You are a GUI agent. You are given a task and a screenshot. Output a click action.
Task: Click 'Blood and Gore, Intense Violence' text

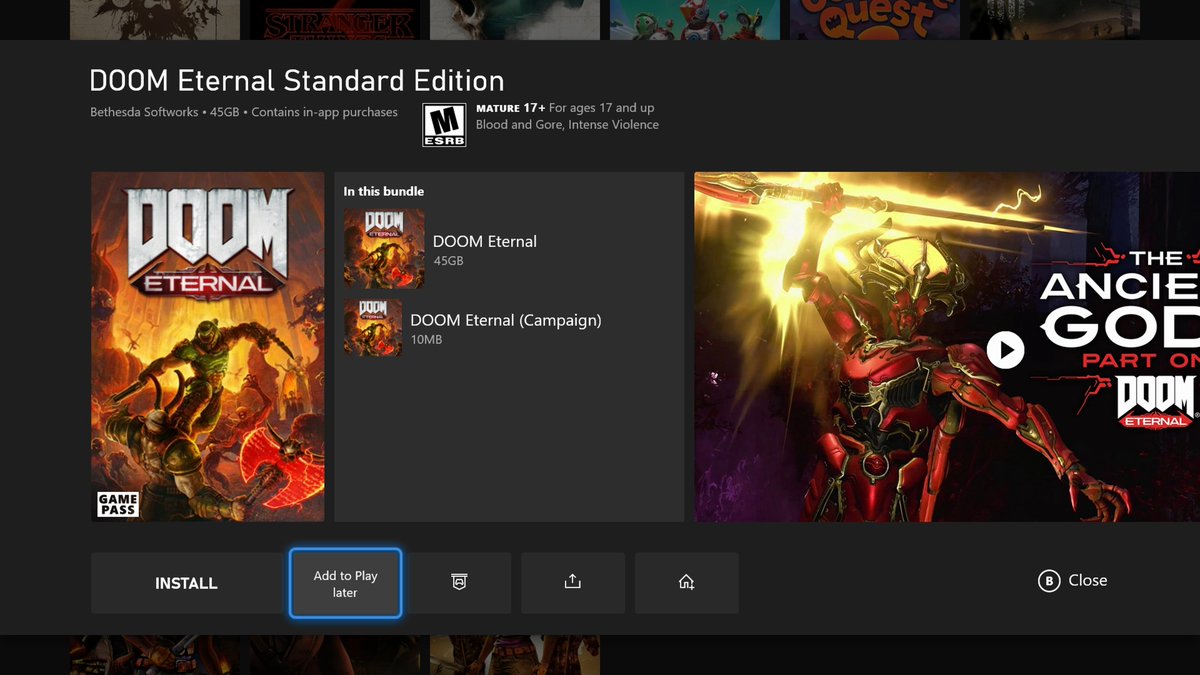(567, 125)
